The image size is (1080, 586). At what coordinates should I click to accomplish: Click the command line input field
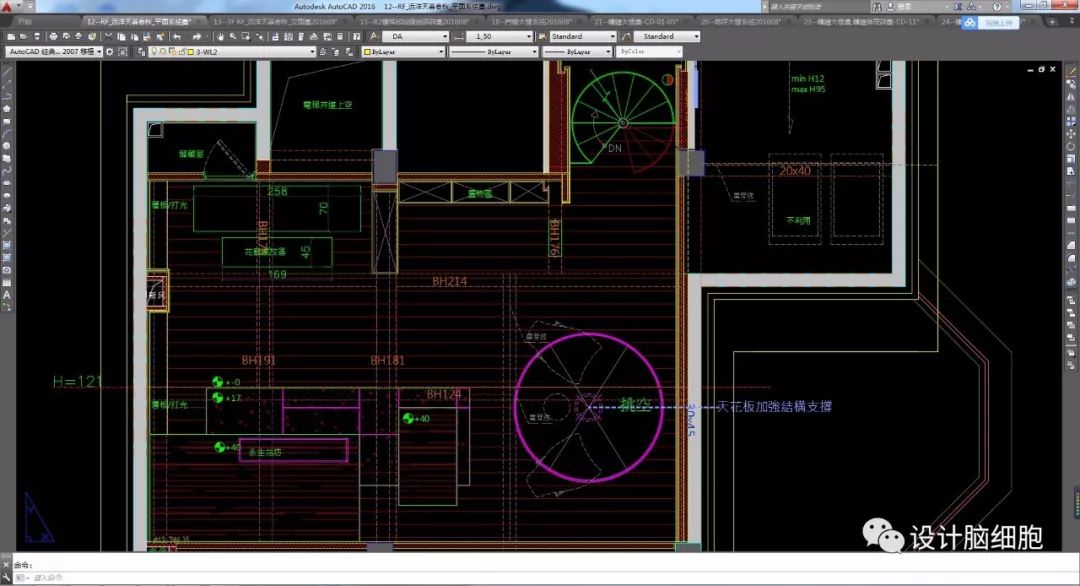point(300,577)
